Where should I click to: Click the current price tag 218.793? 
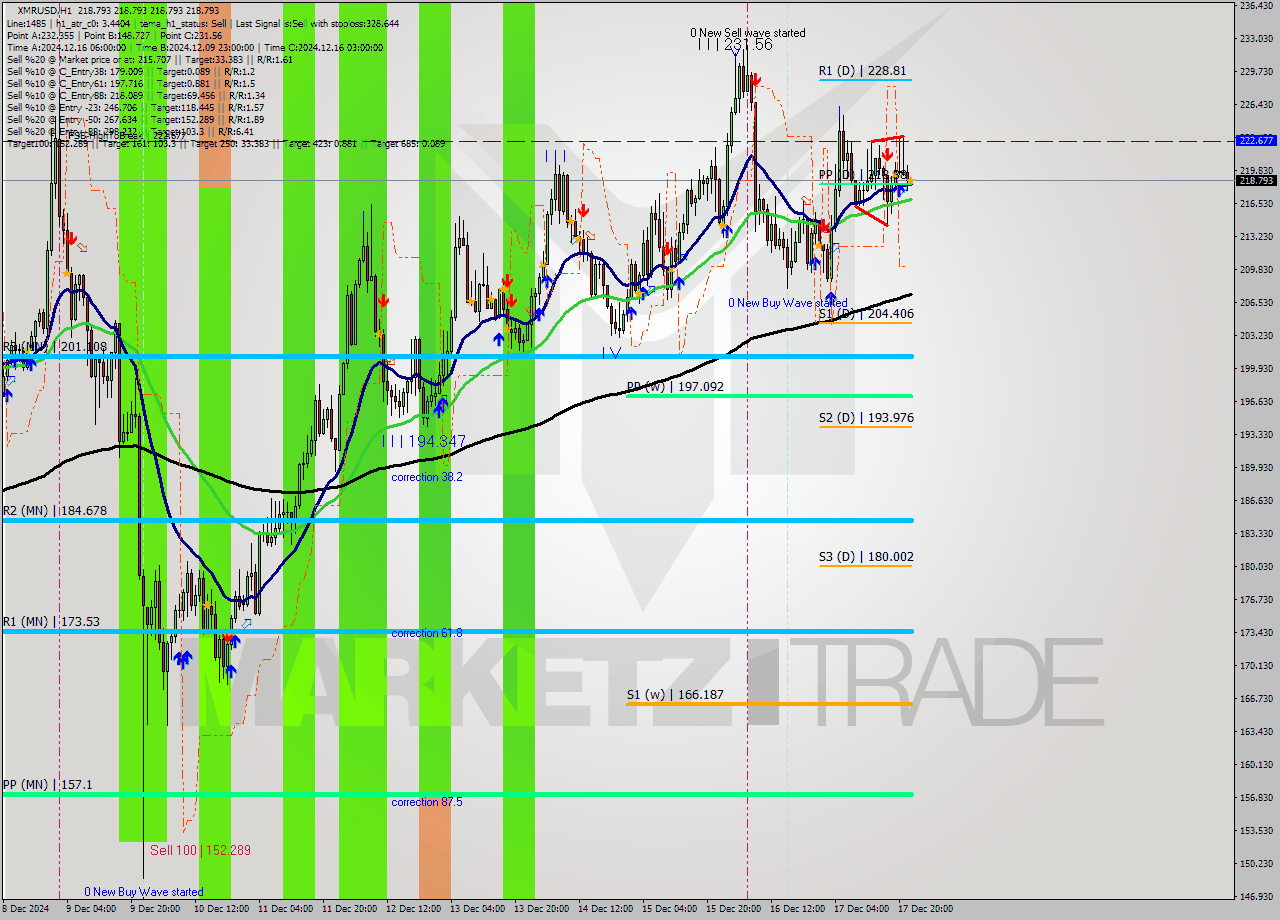[x=1256, y=181]
